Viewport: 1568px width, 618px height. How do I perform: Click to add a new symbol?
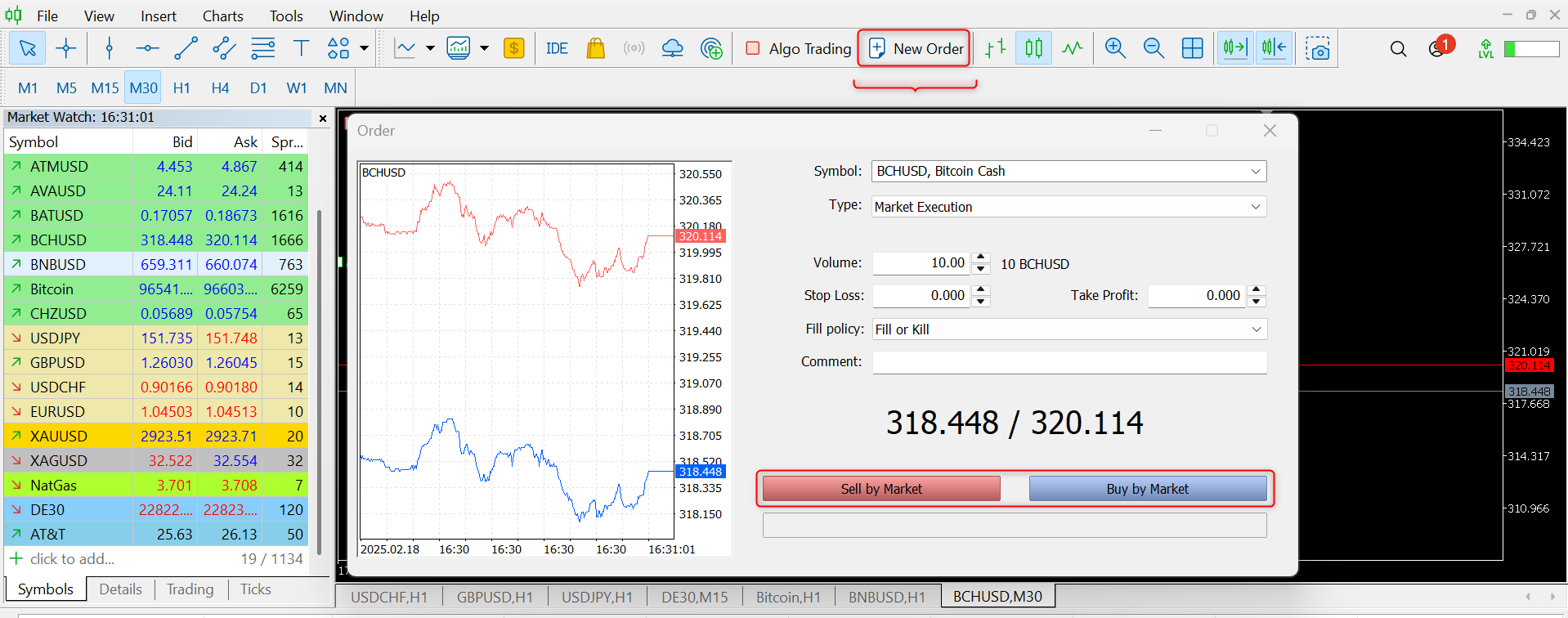(71, 558)
